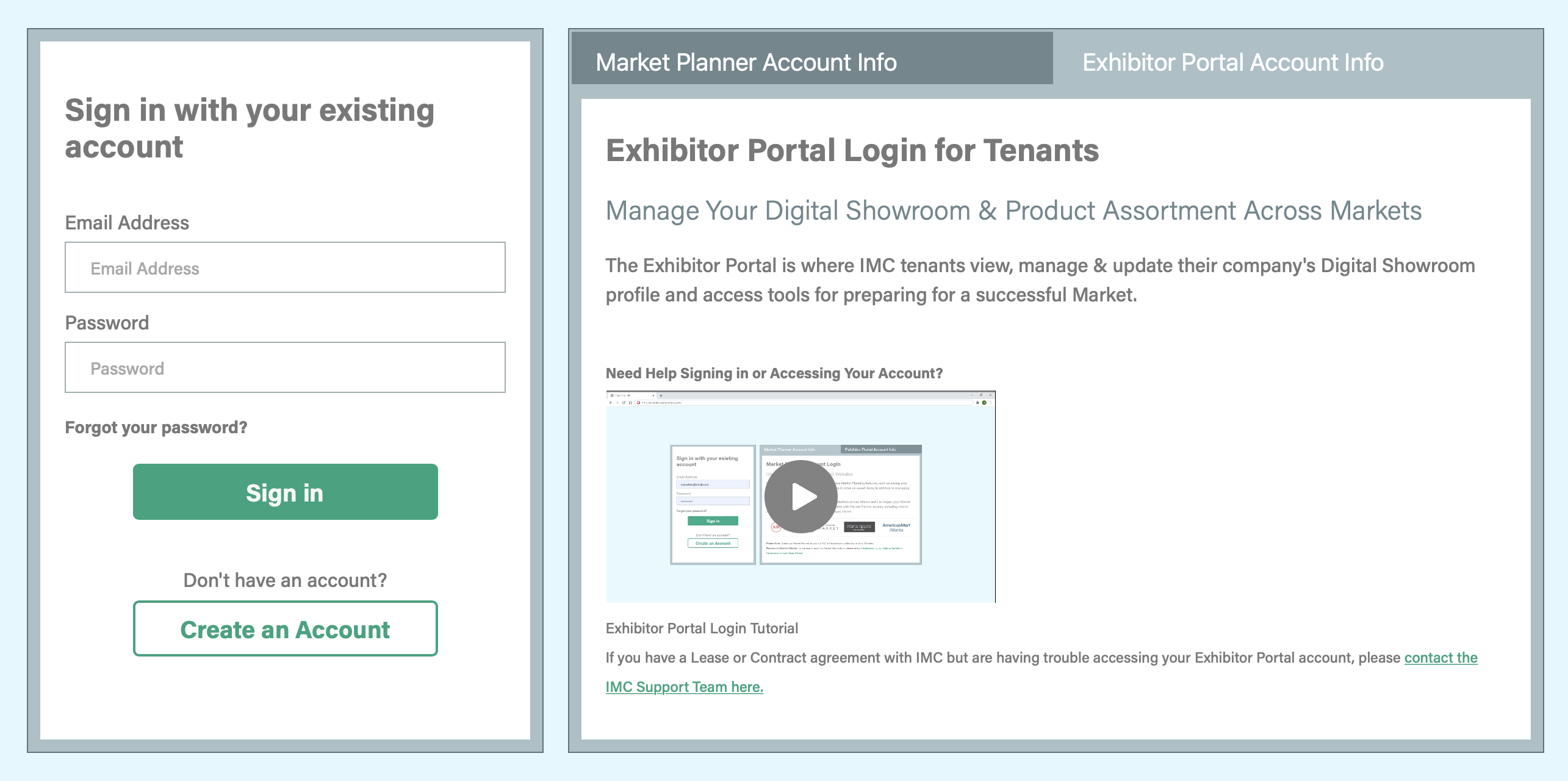Focus the Password input field
This screenshot has width=1568, height=781.
285,368
